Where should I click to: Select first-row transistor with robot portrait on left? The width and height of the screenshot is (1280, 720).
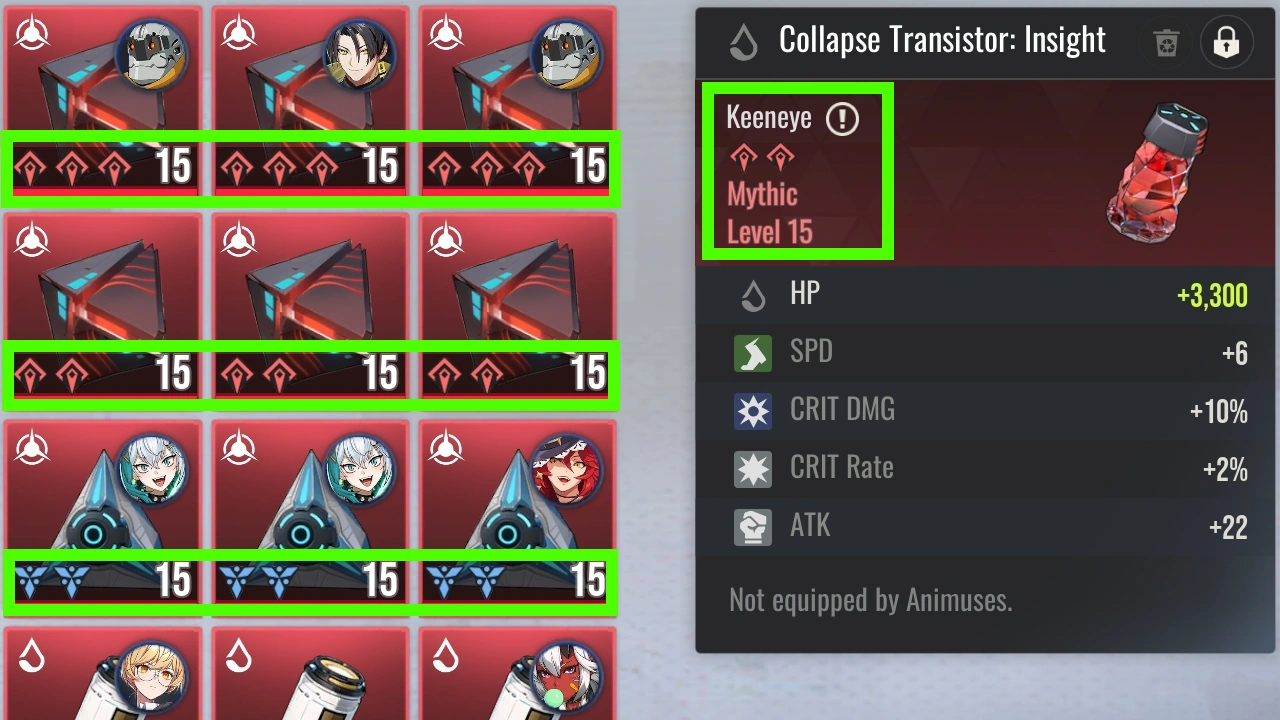click(x=103, y=101)
